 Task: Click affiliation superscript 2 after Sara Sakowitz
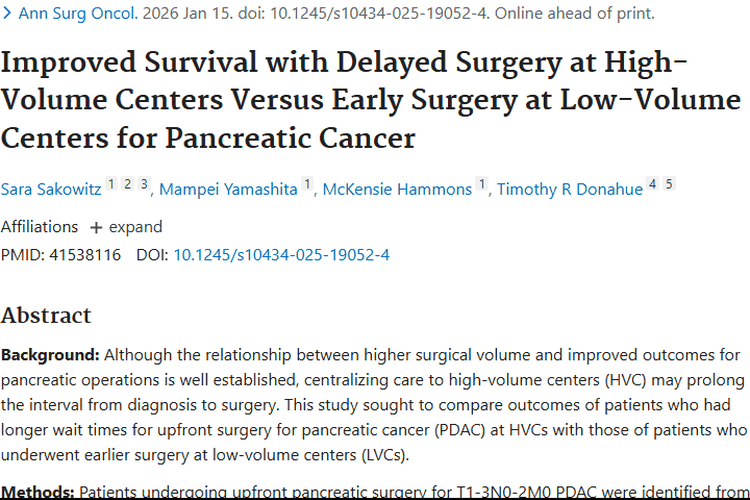coord(128,184)
